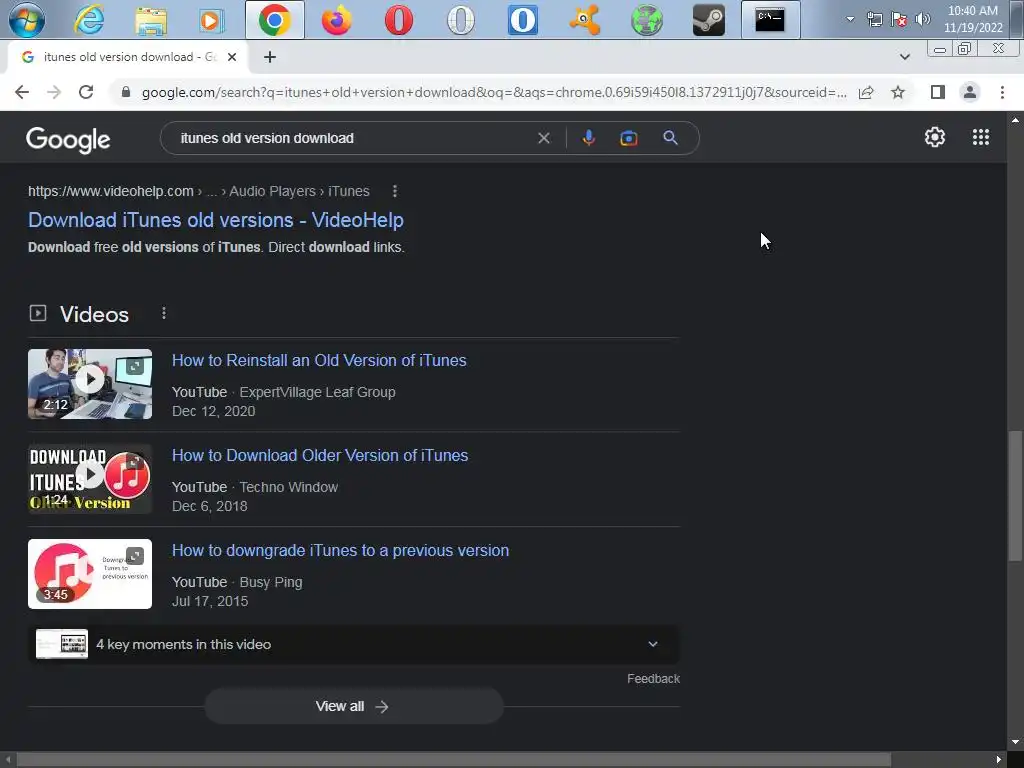Open the red Opera browser icon

click(398, 20)
